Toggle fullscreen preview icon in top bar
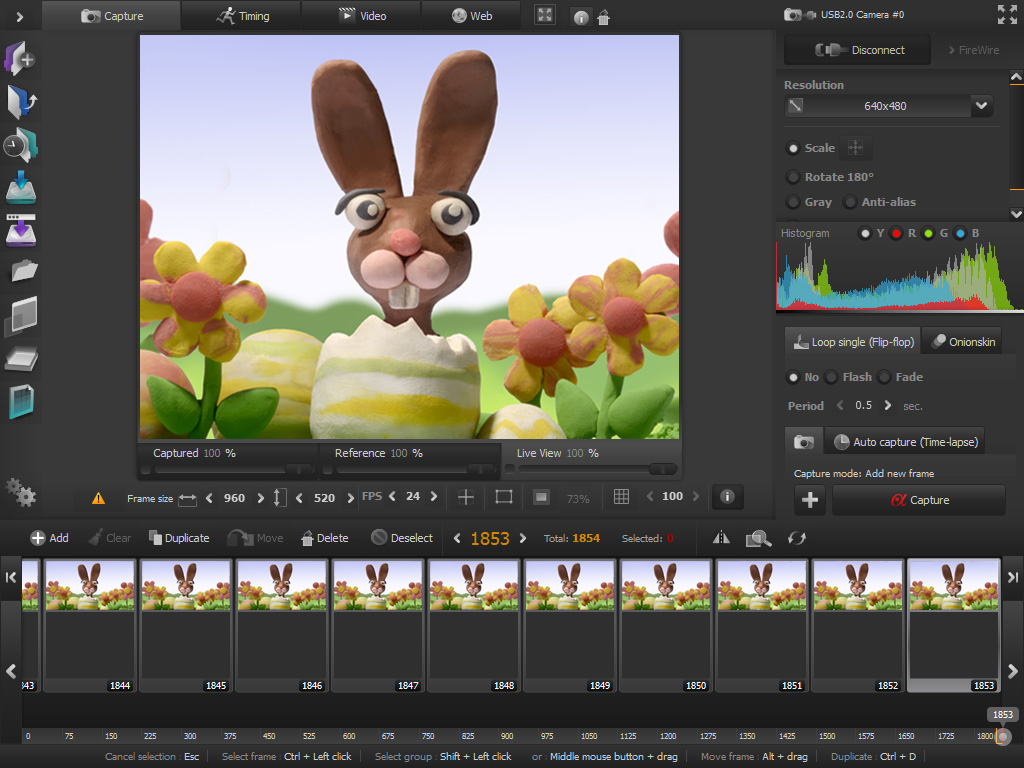Screen dimensions: 1024x768 pos(544,15)
